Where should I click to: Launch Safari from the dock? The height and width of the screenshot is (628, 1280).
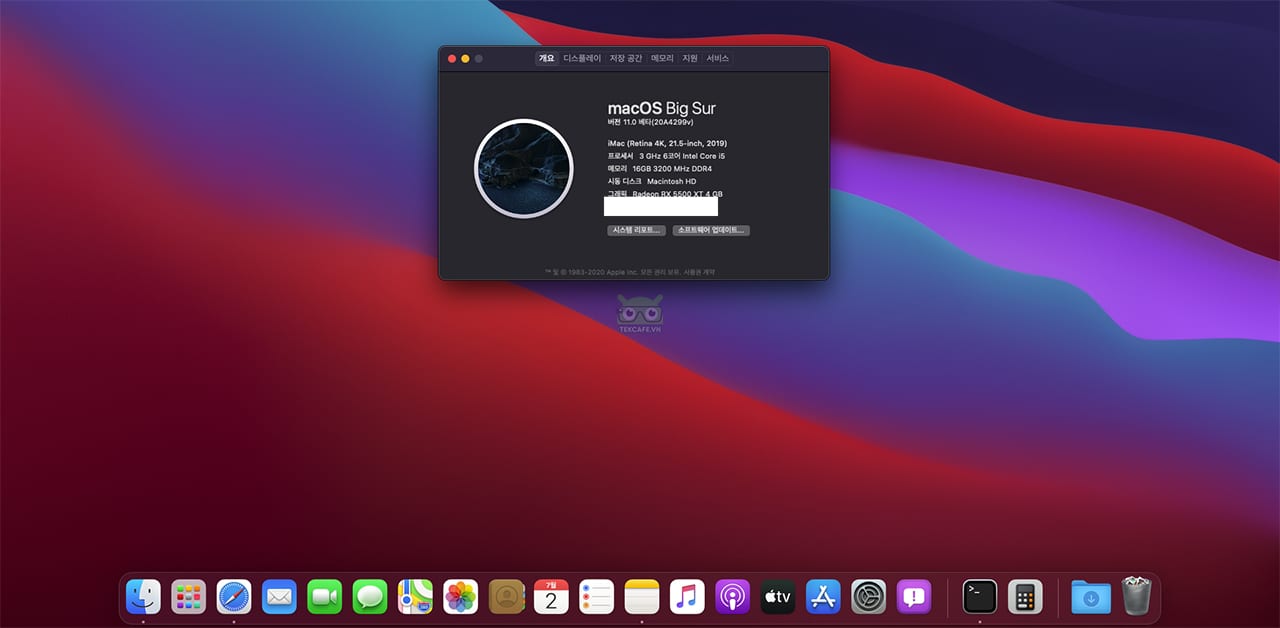click(x=234, y=597)
